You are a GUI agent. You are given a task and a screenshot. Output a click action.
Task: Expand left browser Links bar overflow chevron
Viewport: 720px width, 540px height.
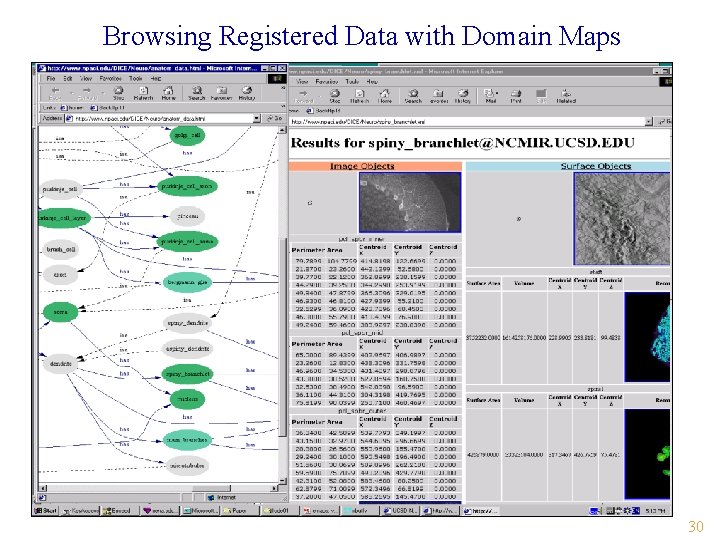(282, 107)
